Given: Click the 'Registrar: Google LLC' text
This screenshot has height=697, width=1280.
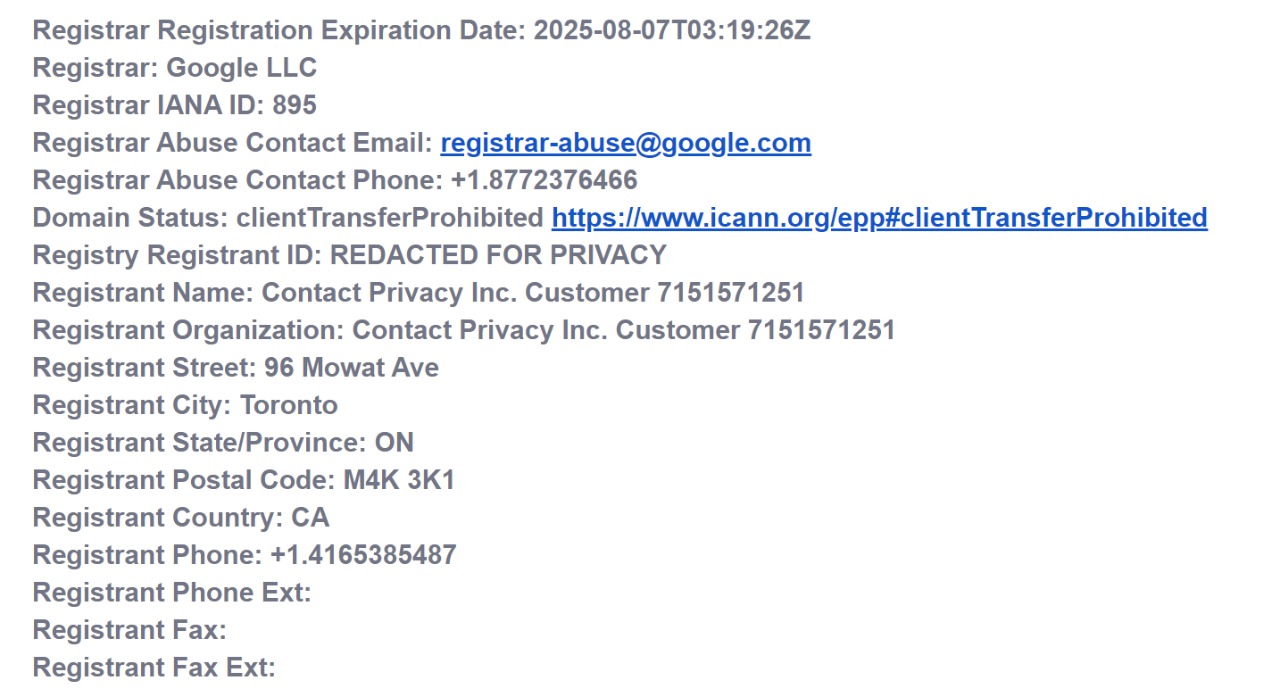Looking at the screenshot, I should 175,68.
